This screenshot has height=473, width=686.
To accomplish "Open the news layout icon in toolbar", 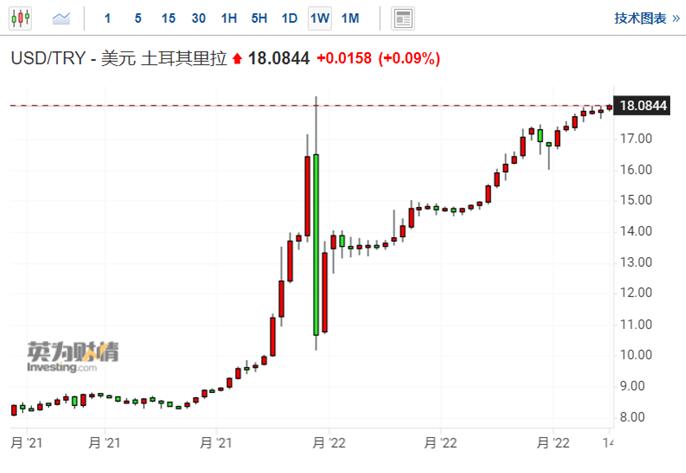I will 403,18.
